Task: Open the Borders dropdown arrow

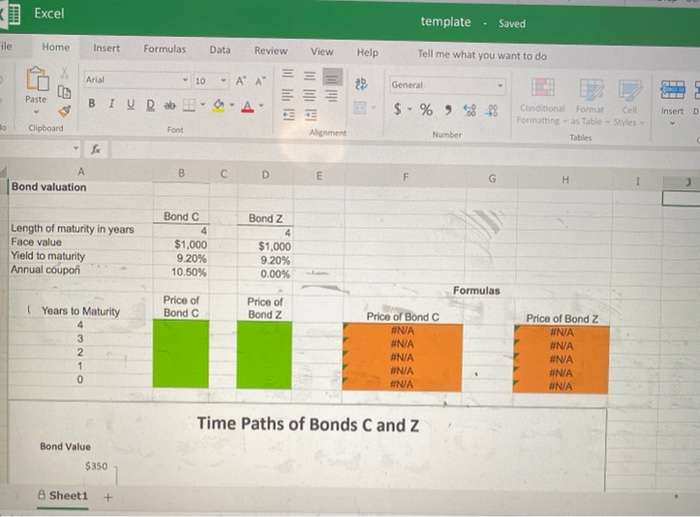Action: pyautogui.click(x=202, y=105)
